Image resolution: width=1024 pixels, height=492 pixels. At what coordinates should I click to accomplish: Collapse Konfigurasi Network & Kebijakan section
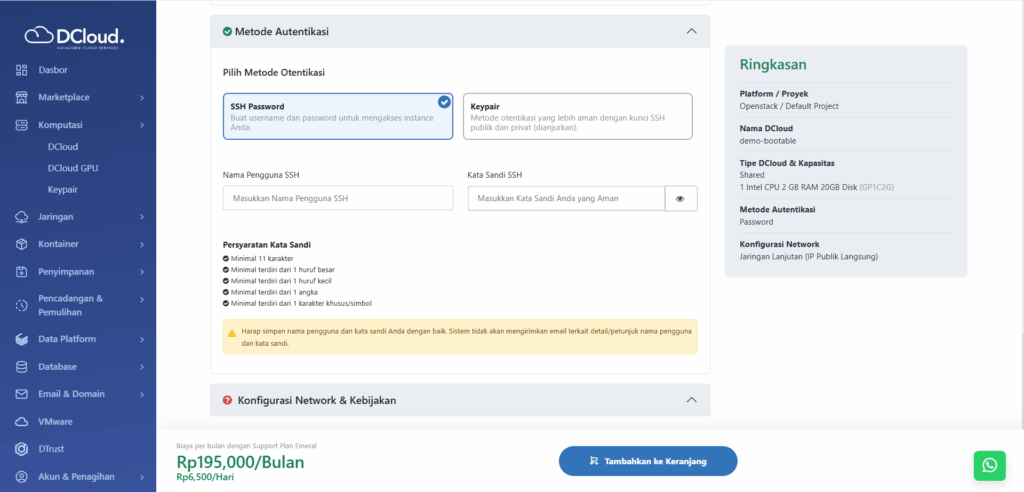(x=691, y=400)
